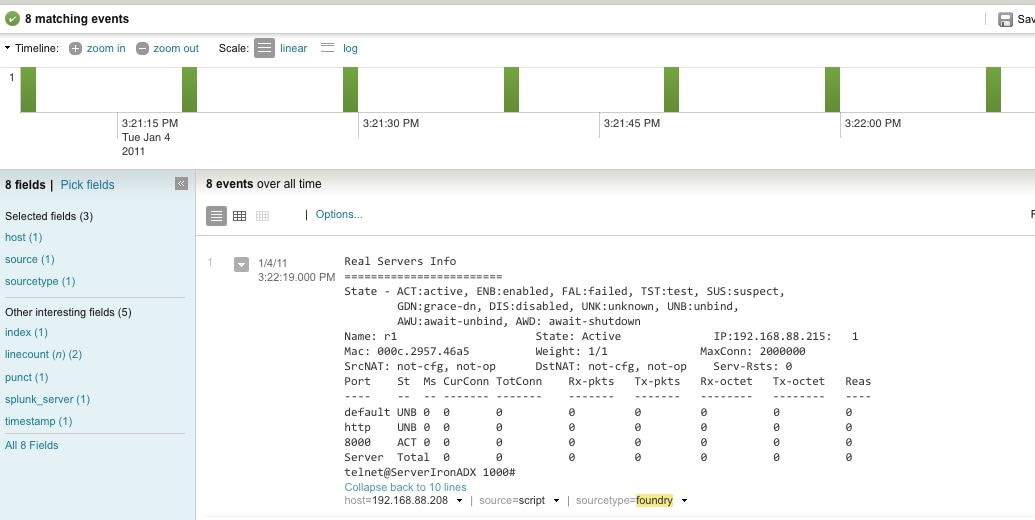Click the green checkmark status icon
Screen dimensions: 1035x520
[12, 18]
